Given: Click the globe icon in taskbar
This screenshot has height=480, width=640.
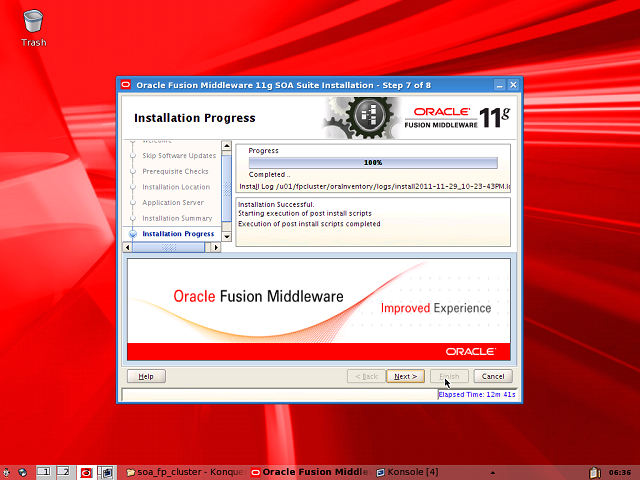Looking at the screenshot, I should 22,473.
